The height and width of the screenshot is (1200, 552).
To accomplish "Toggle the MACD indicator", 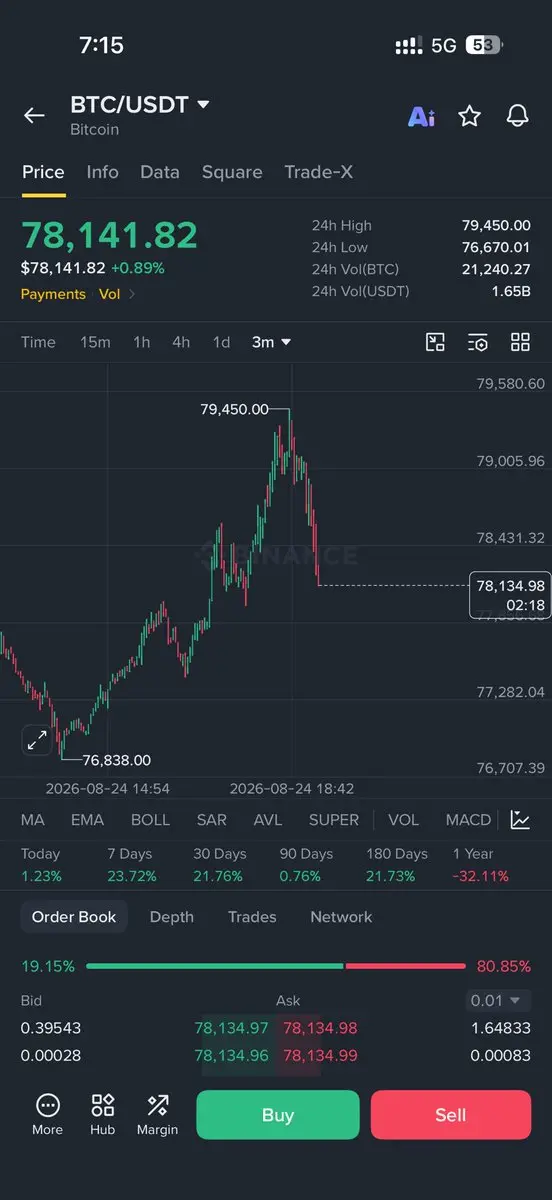I will coord(468,820).
